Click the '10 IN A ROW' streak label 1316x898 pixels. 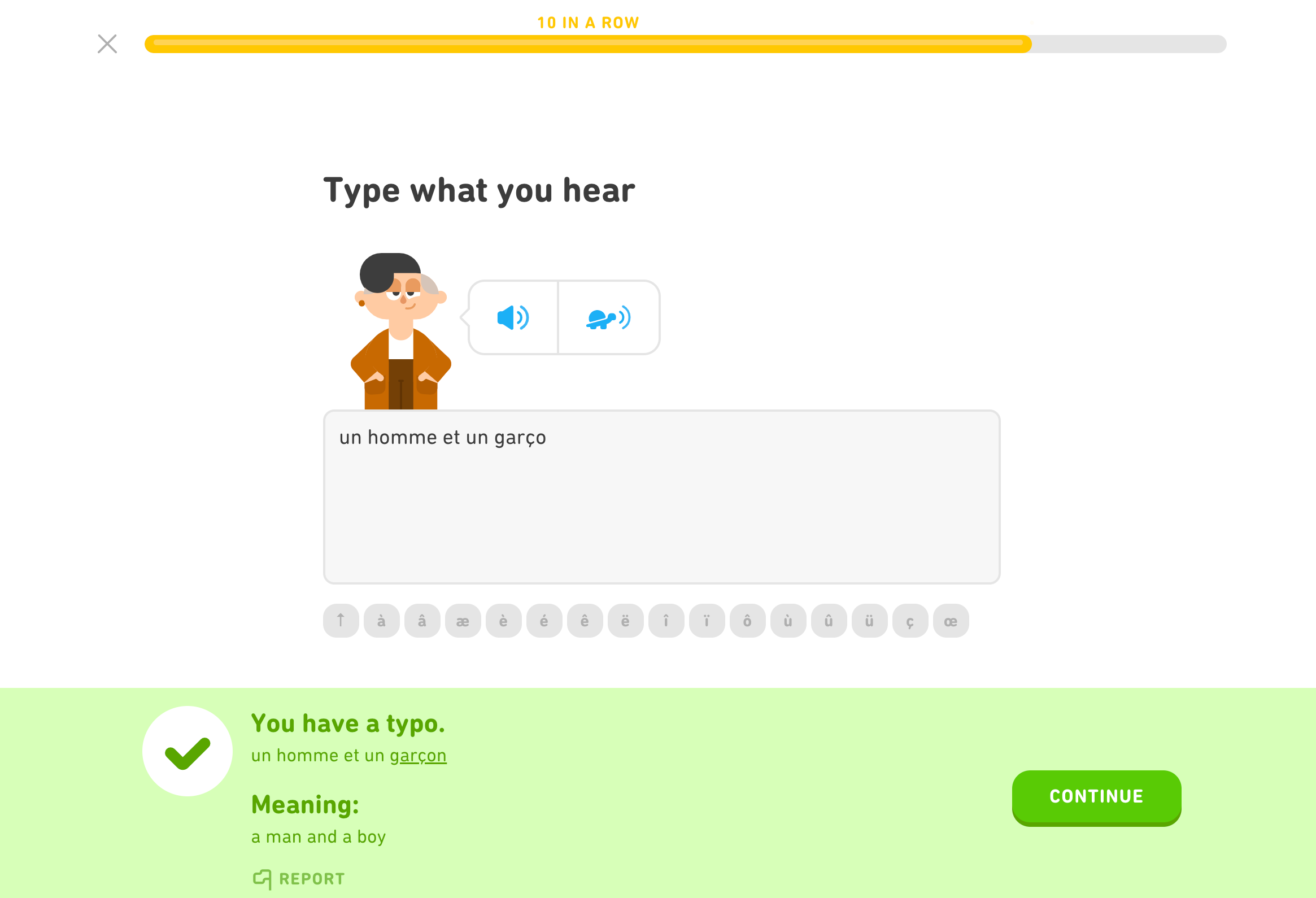pos(588,23)
